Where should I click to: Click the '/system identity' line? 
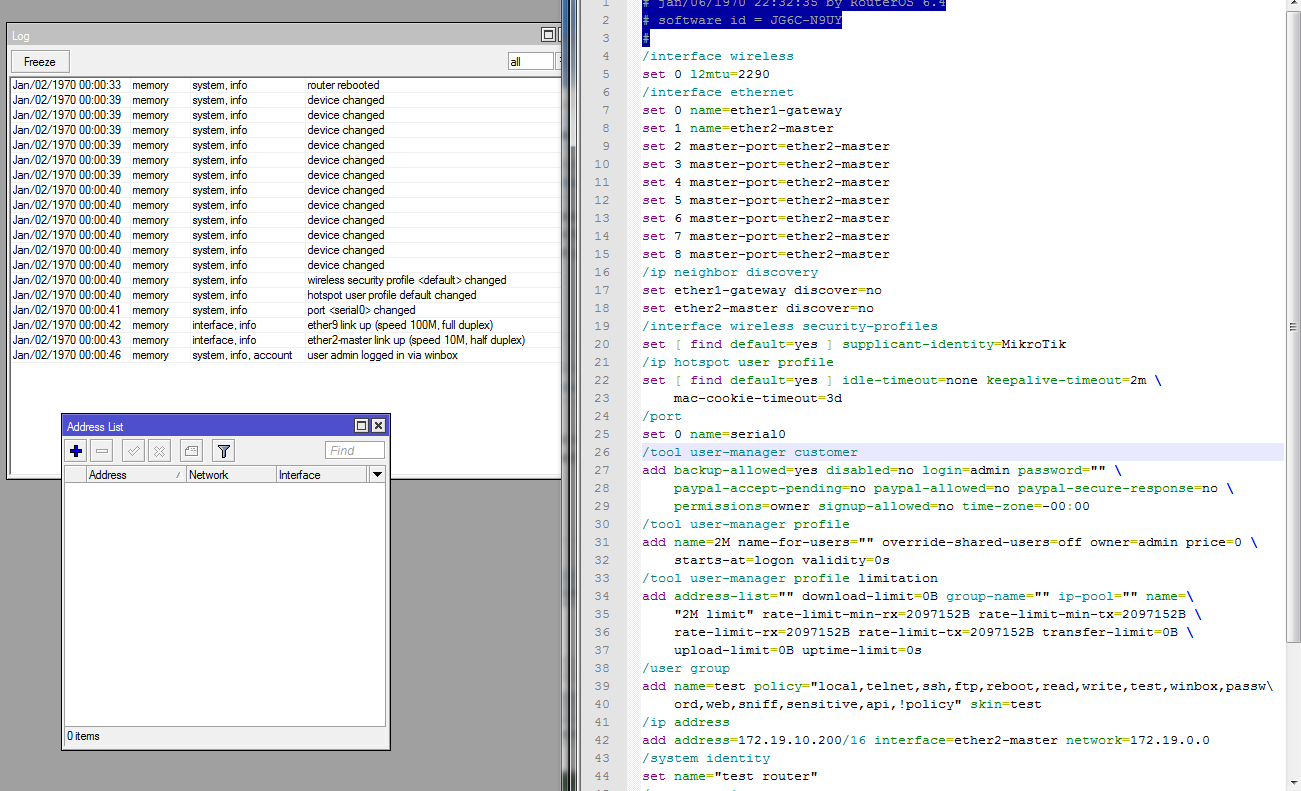pos(706,758)
